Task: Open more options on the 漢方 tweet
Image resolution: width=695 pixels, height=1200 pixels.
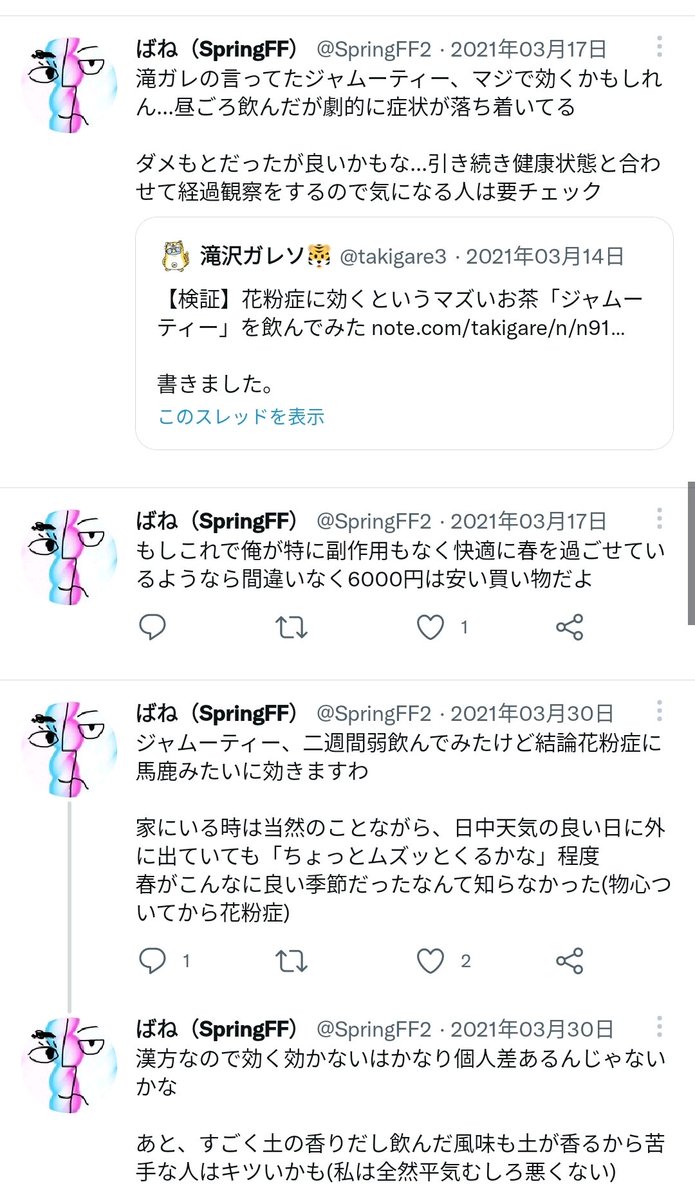Action: [x=659, y=1028]
